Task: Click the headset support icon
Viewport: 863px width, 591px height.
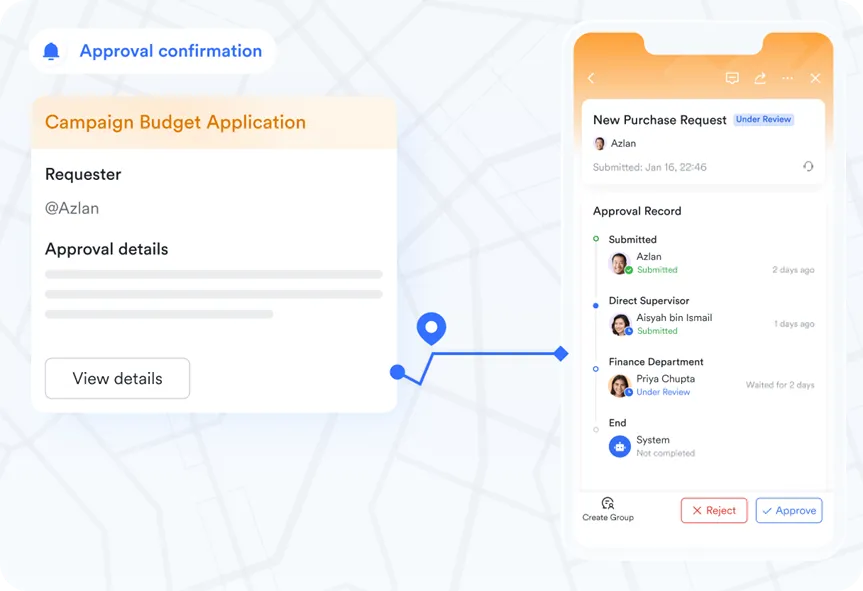Action: tap(808, 166)
